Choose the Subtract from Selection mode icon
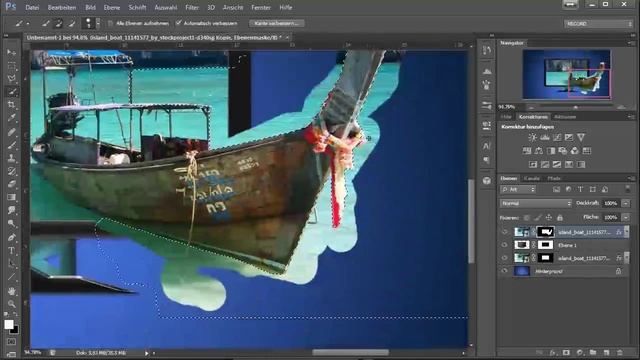The height and width of the screenshot is (360, 640). 72,23
